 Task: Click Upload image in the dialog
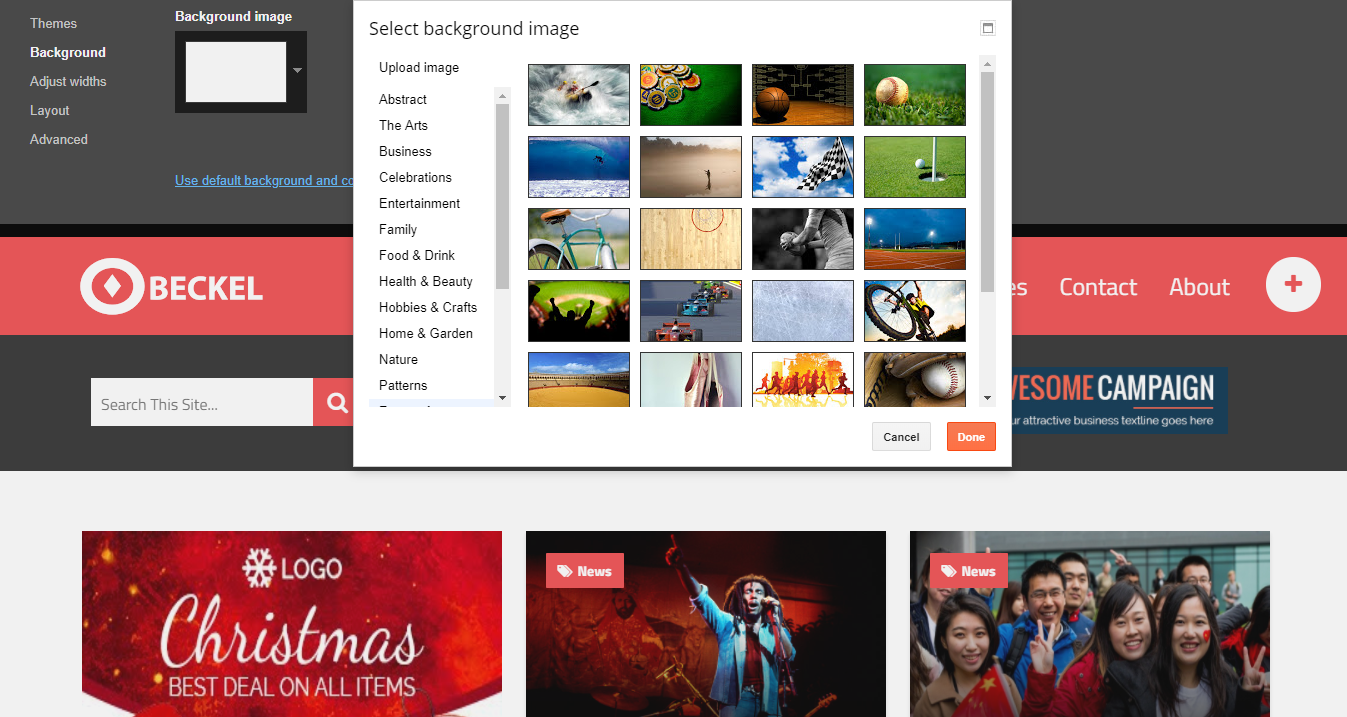tap(419, 68)
